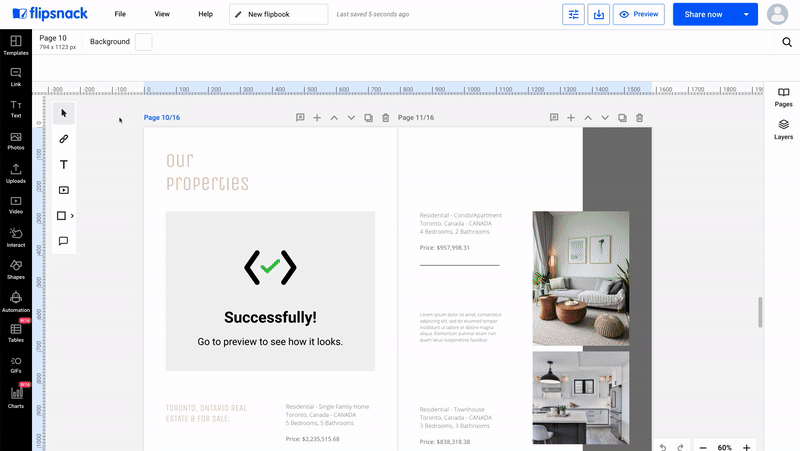Add a note to Page 11
The height and width of the screenshot is (451, 800).
pos(554,118)
